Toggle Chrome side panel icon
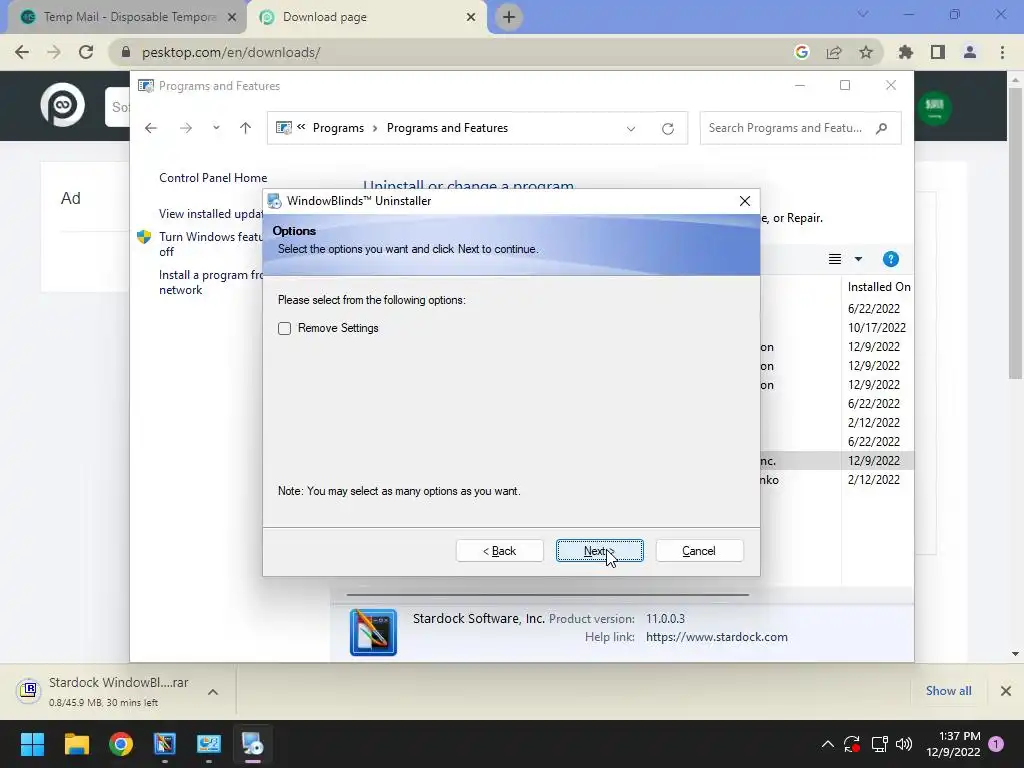 (938, 52)
